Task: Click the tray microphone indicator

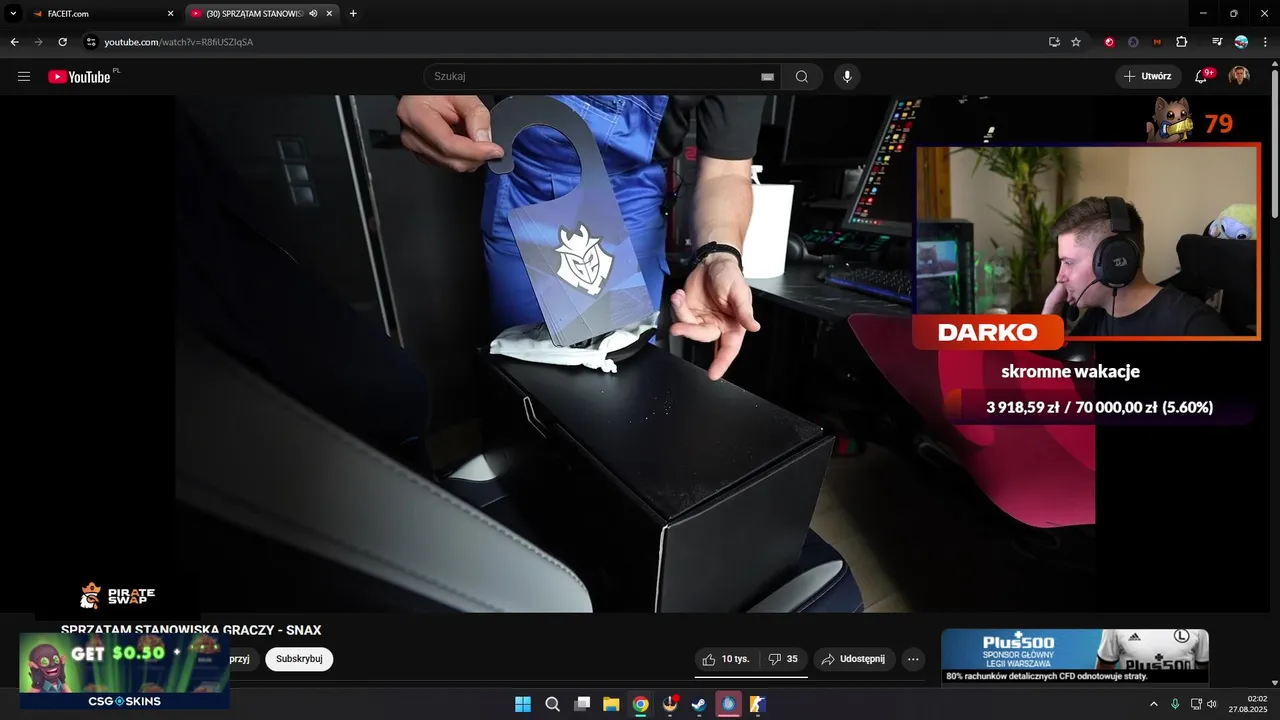Action: pos(1175,704)
